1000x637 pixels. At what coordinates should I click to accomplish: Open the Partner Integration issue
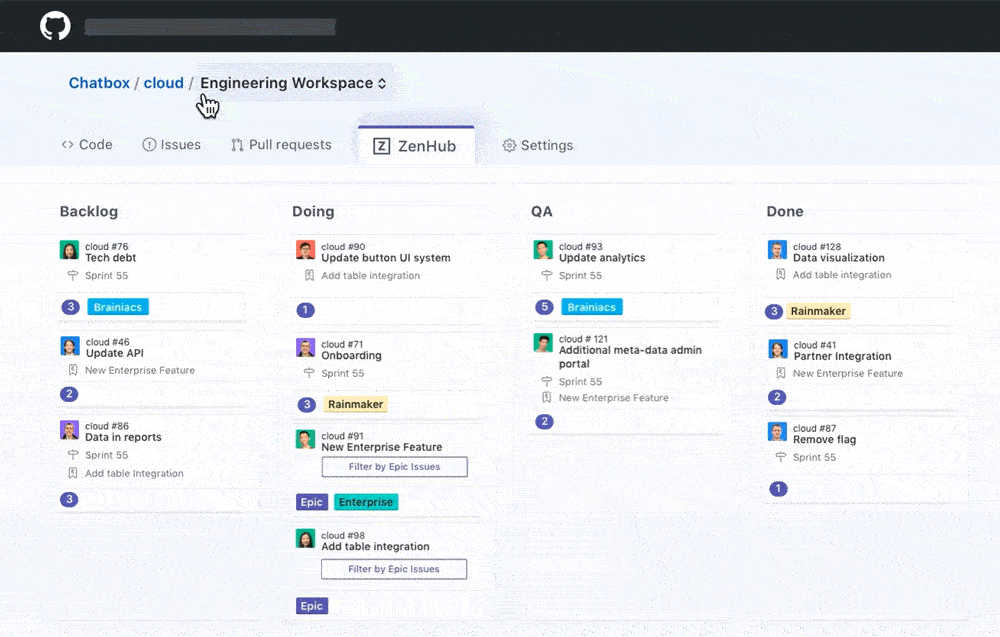[x=842, y=356]
